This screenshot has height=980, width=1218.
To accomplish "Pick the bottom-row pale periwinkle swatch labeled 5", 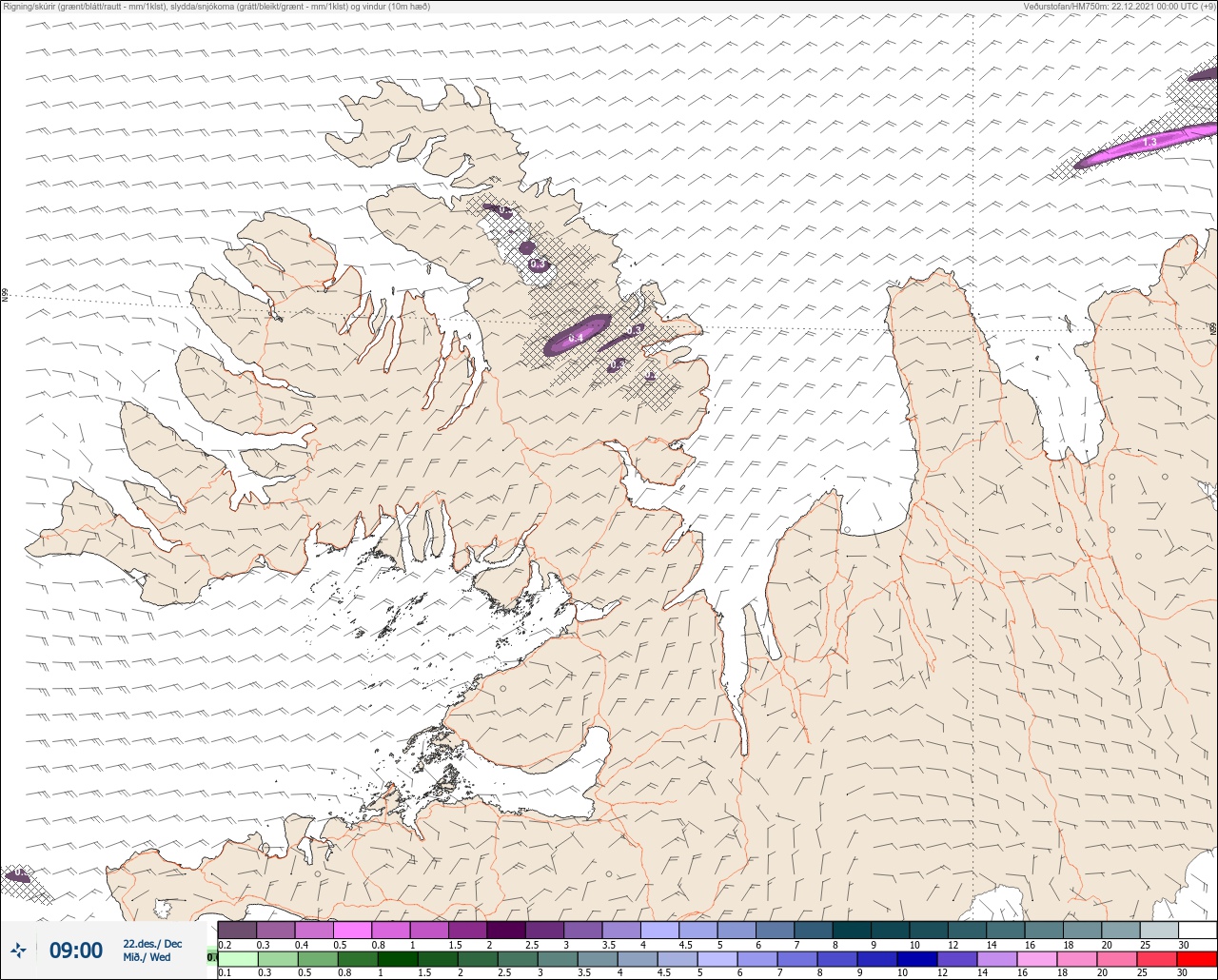I will [717, 958].
